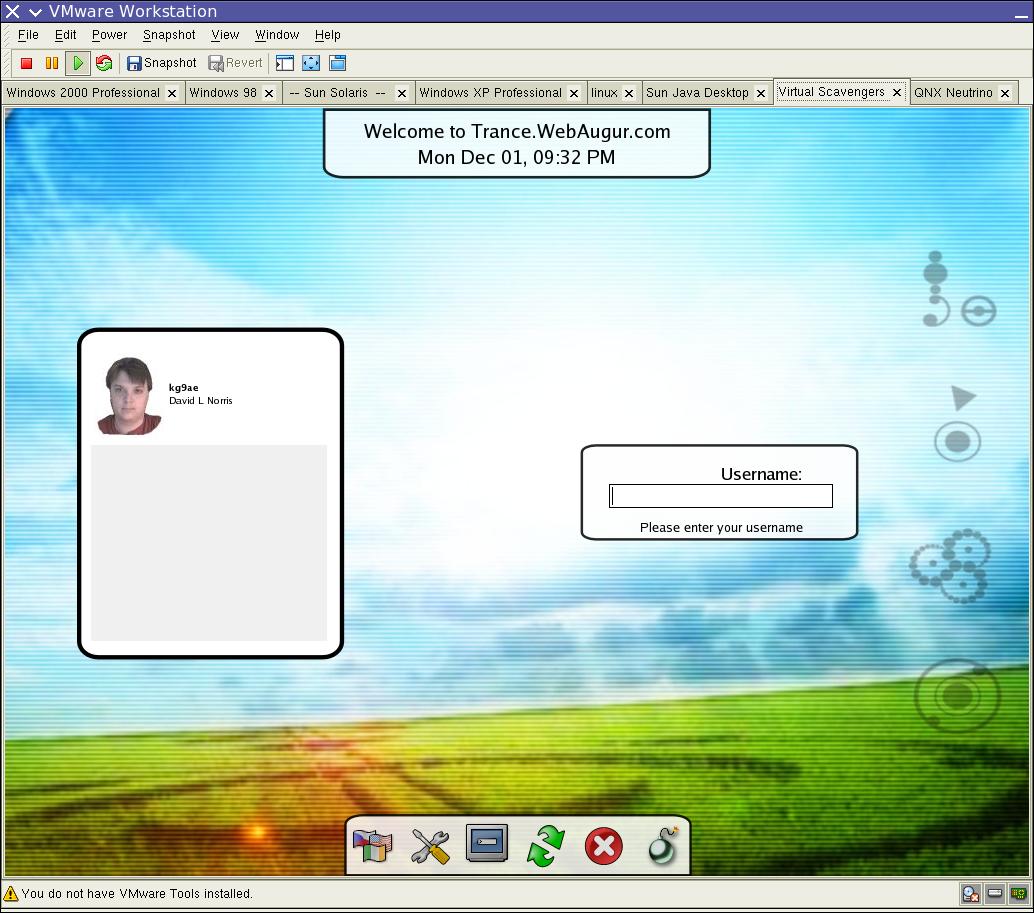1034x913 pixels.
Task: Switch to full screen mode icon
Action: (311, 63)
